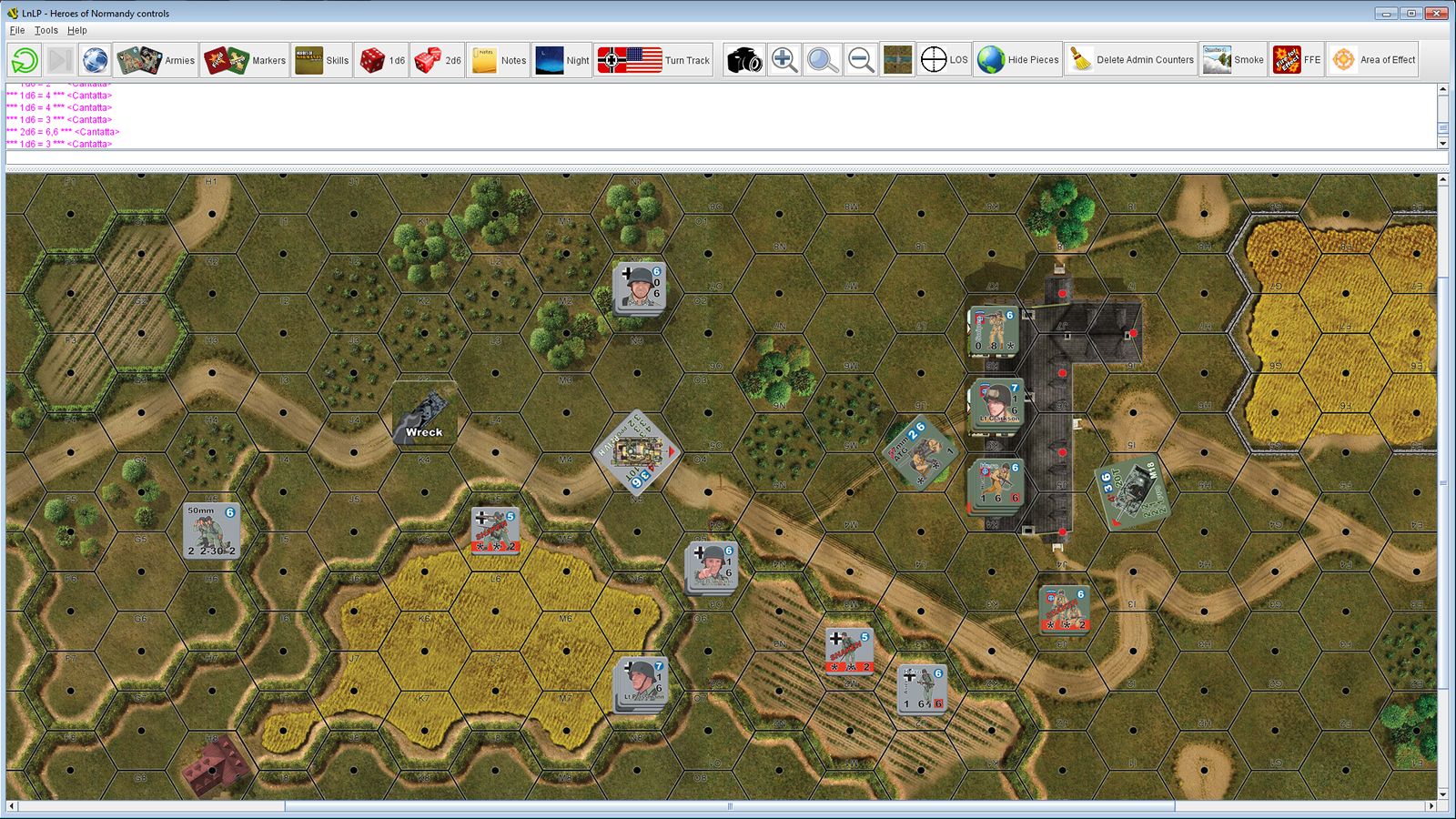Roll a single 1d6 die
Screen dimensions: 1456x819
tap(381, 60)
